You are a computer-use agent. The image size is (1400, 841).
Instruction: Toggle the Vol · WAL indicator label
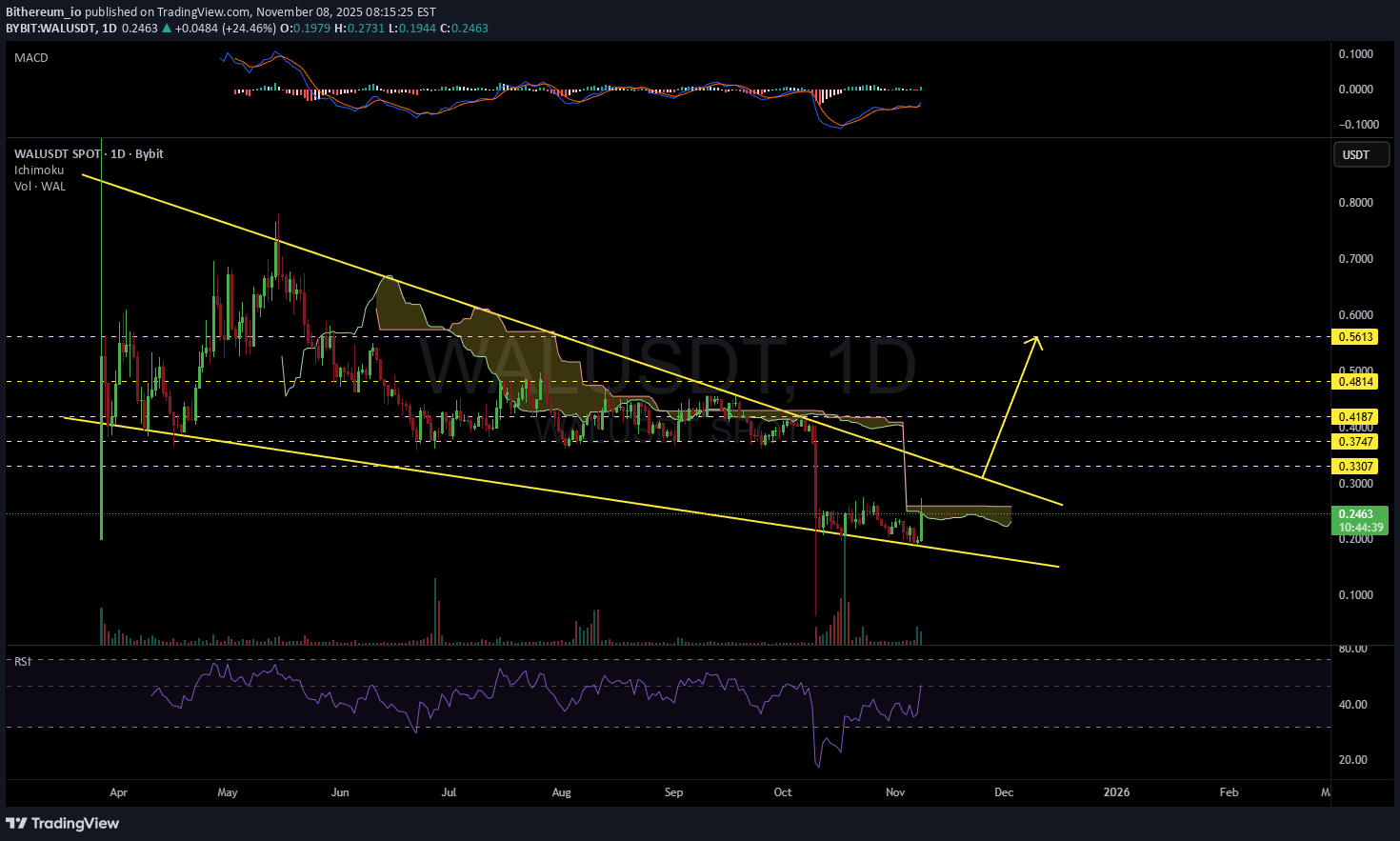click(40, 187)
